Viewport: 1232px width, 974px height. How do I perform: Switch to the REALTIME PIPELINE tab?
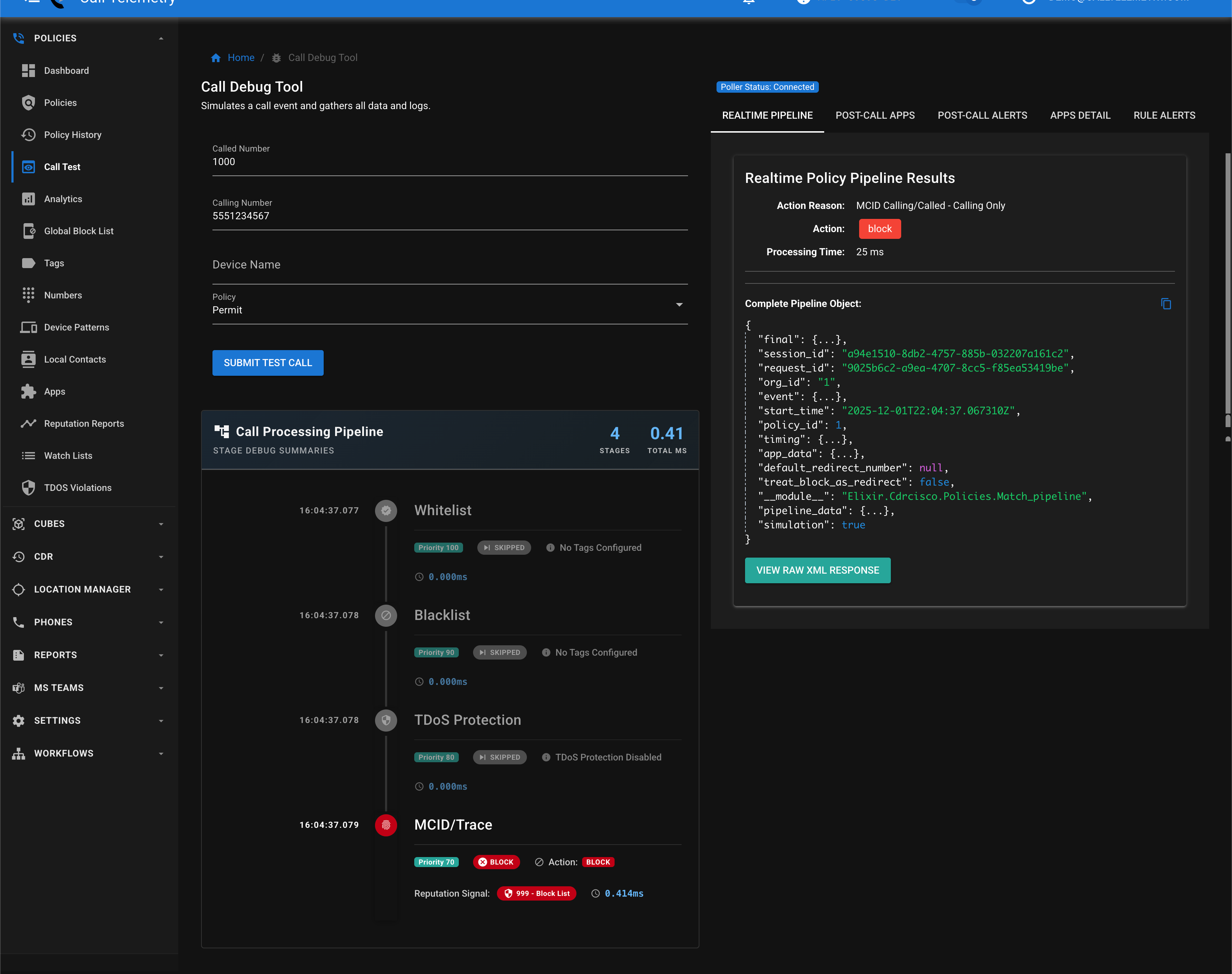pyautogui.click(x=768, y=115)
